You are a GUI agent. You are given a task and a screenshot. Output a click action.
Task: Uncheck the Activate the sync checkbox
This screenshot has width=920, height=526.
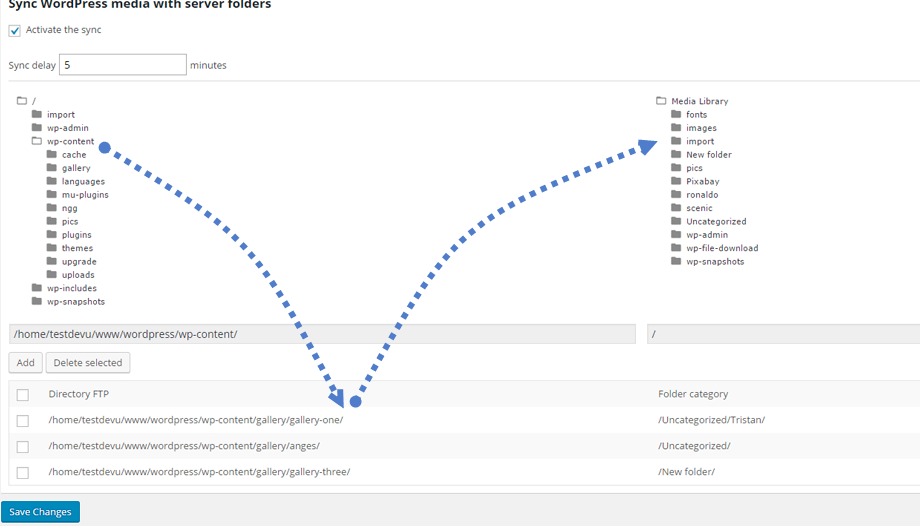pyautogui.click(x=15, y=31)
